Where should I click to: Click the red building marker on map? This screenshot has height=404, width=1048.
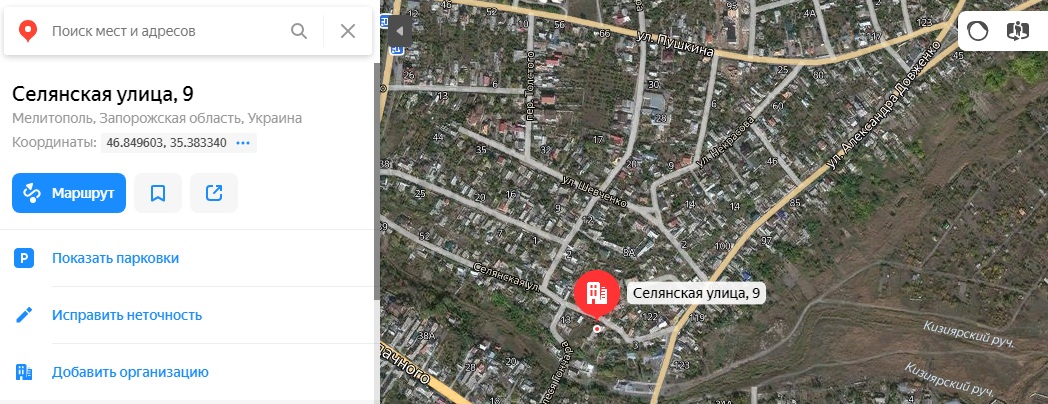click(597, 294)
